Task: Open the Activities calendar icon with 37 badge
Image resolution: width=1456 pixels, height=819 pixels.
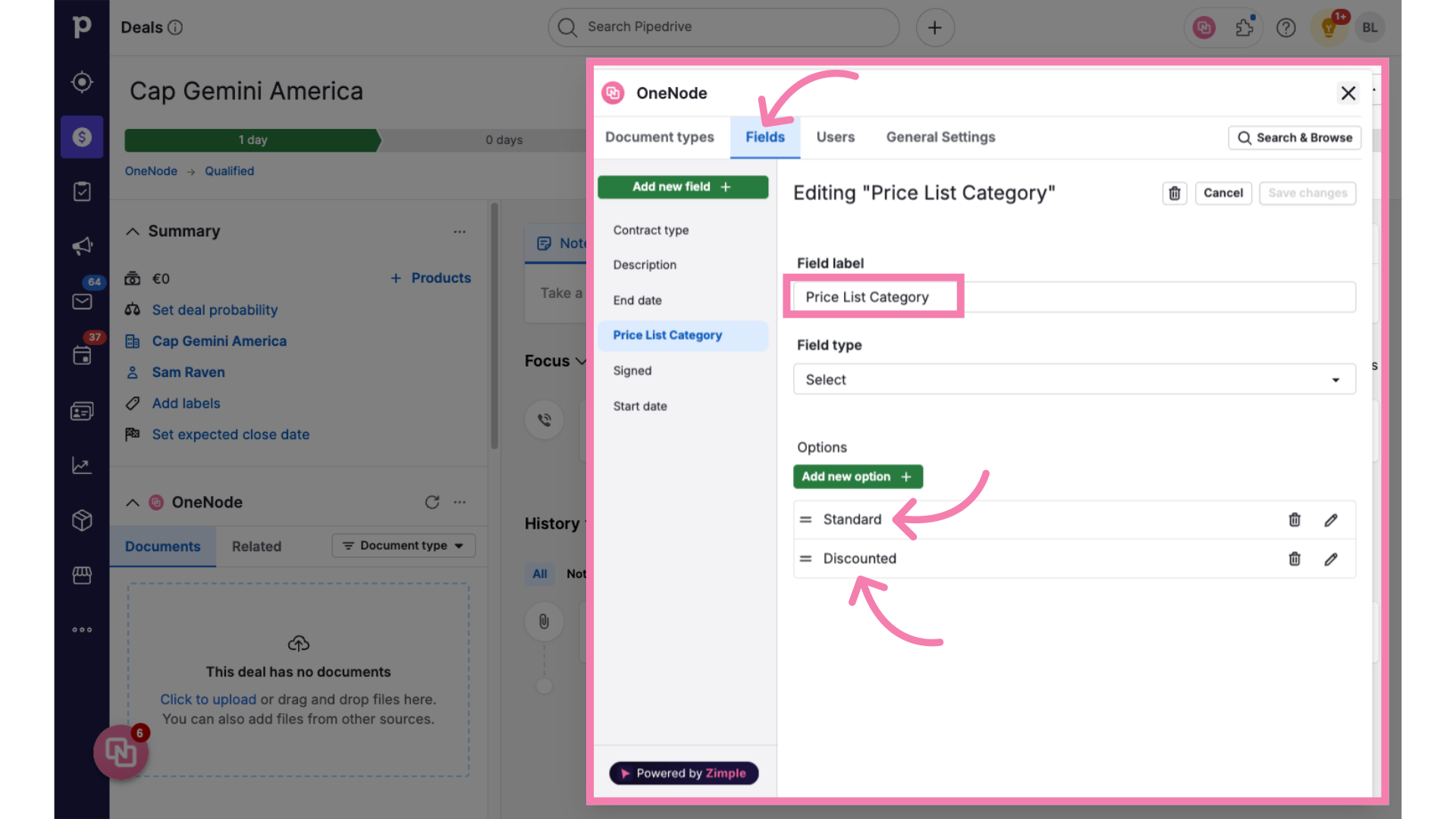Action: pos(82,355)
